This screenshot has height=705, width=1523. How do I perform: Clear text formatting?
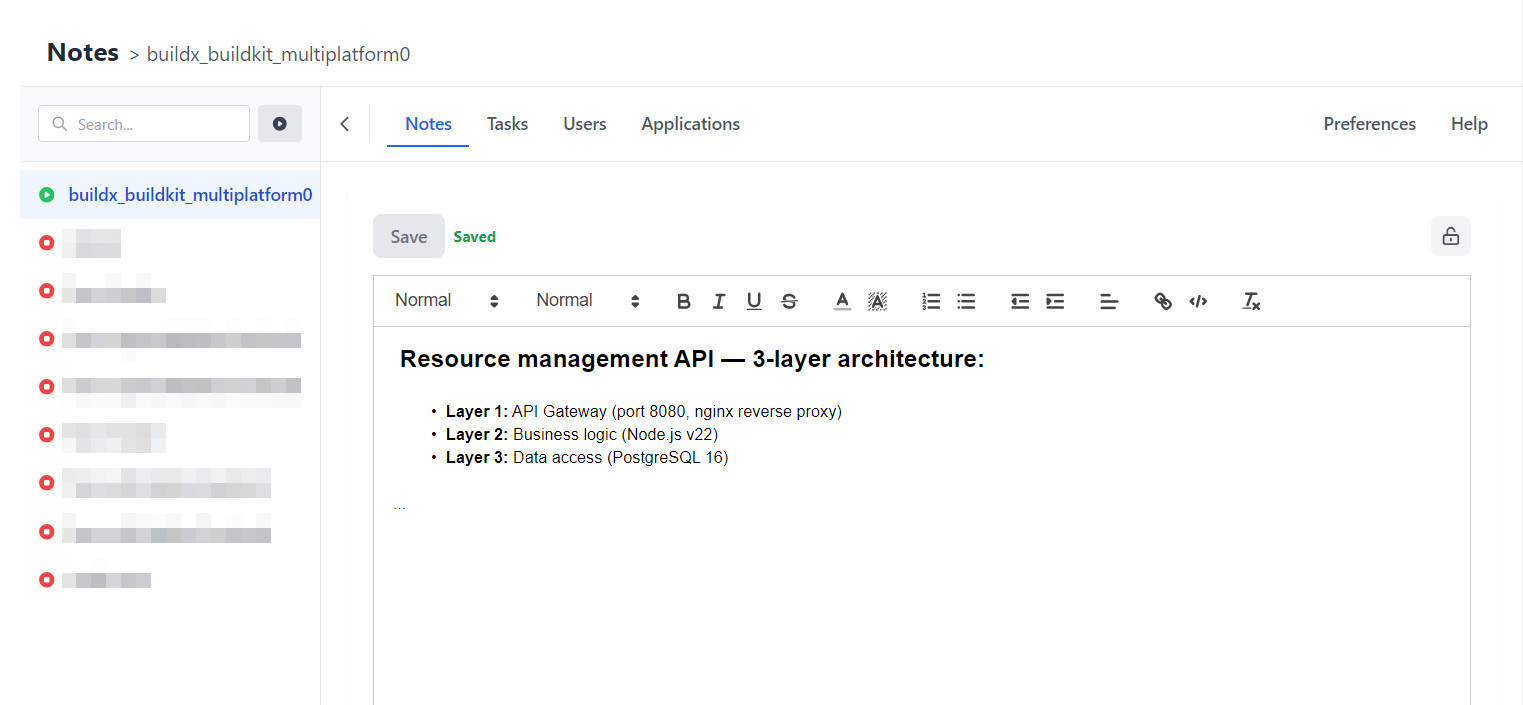pos(1251,301)
